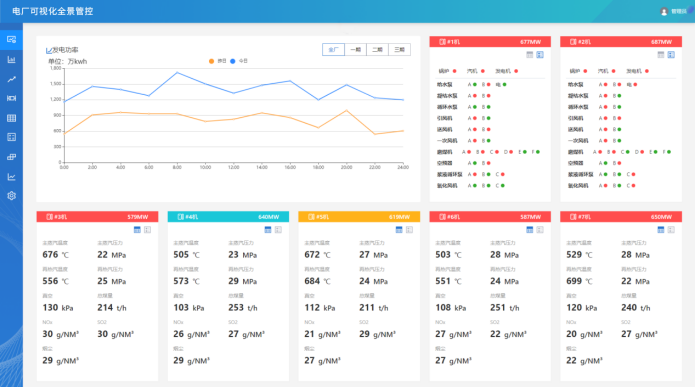The width and height of the screenshot is (695, 387).
Task: Select the panel layout sidebar icon
Action: tap(12, 137)
